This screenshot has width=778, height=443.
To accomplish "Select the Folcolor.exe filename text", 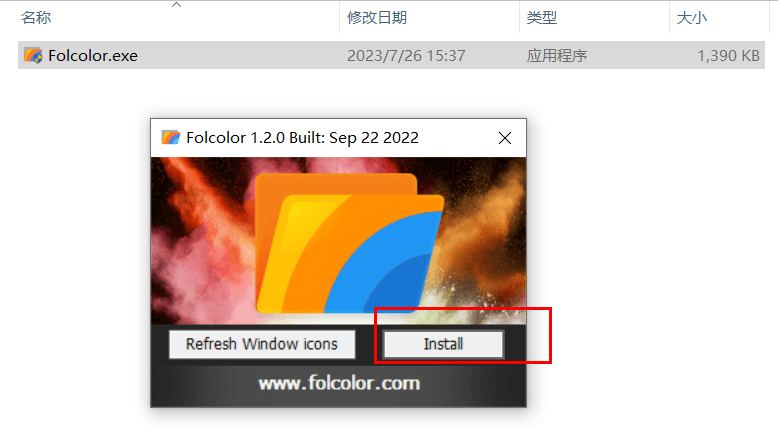I will coord(93,56).
